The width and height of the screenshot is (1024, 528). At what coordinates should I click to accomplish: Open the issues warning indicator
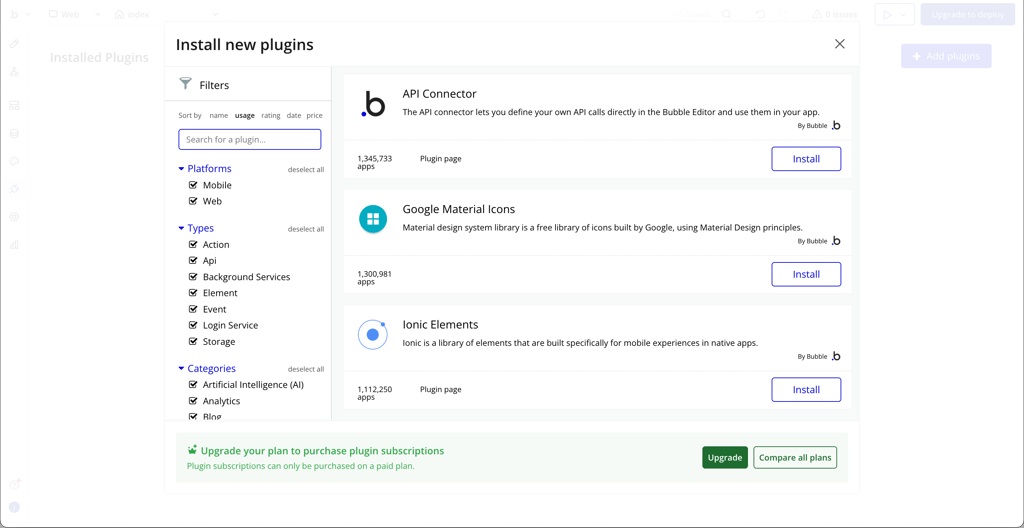pos(834,14)
